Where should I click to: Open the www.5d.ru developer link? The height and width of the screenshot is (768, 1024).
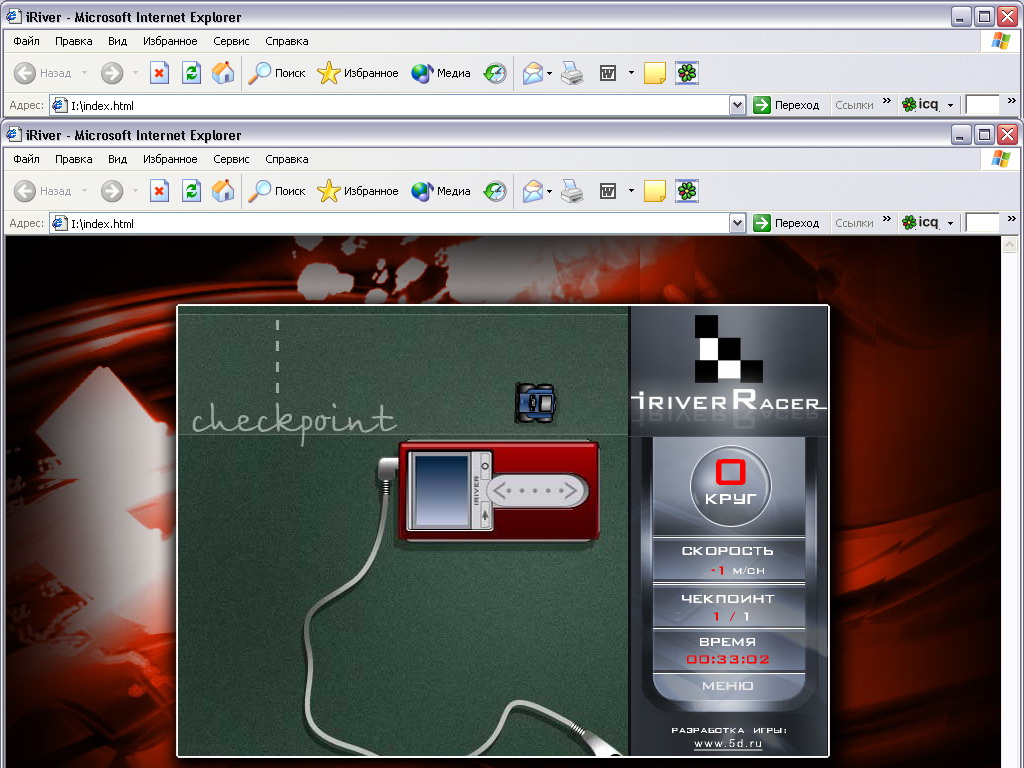(x=728, y=744)
